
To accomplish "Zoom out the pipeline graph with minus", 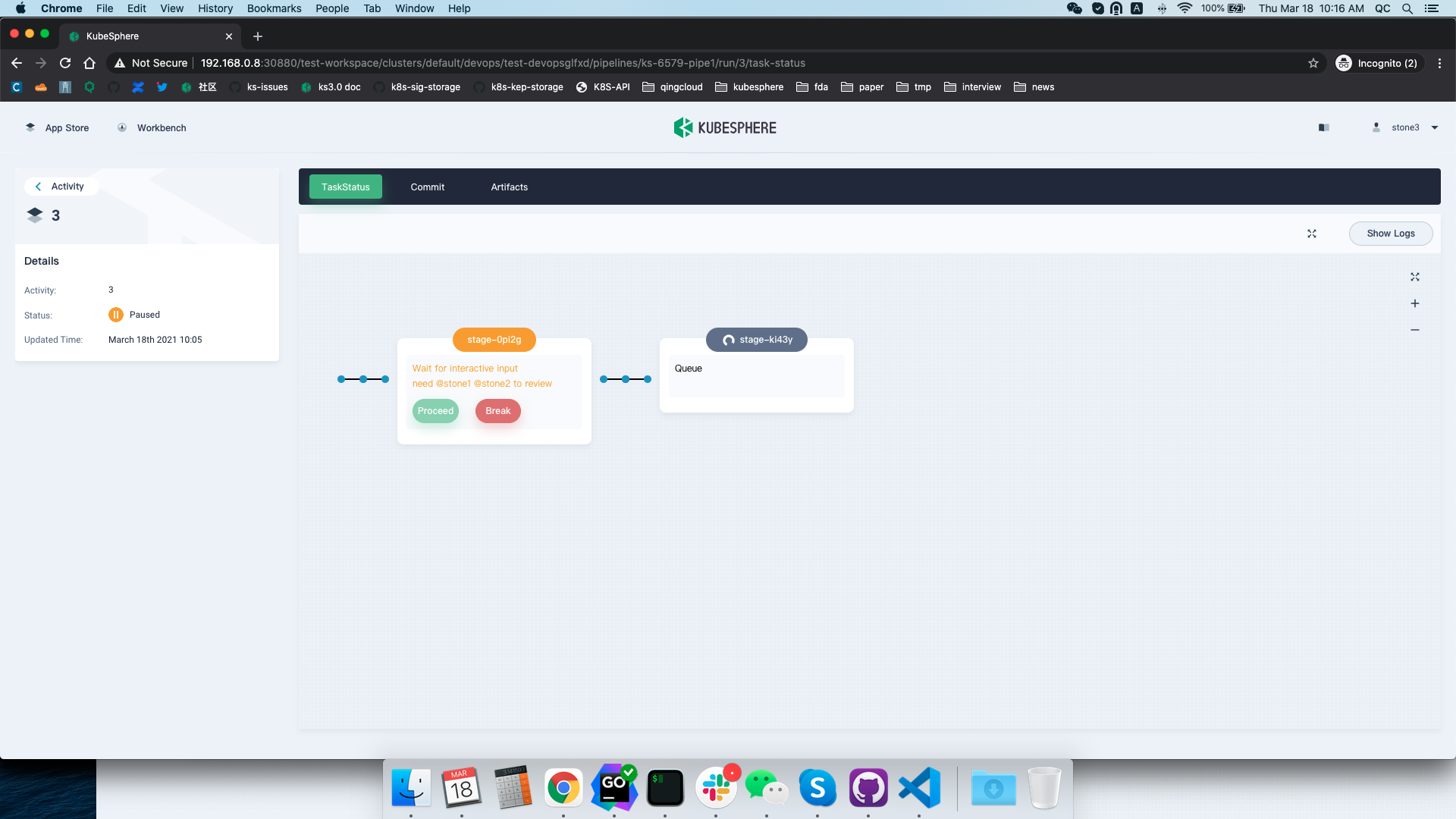I will 1415,330.
